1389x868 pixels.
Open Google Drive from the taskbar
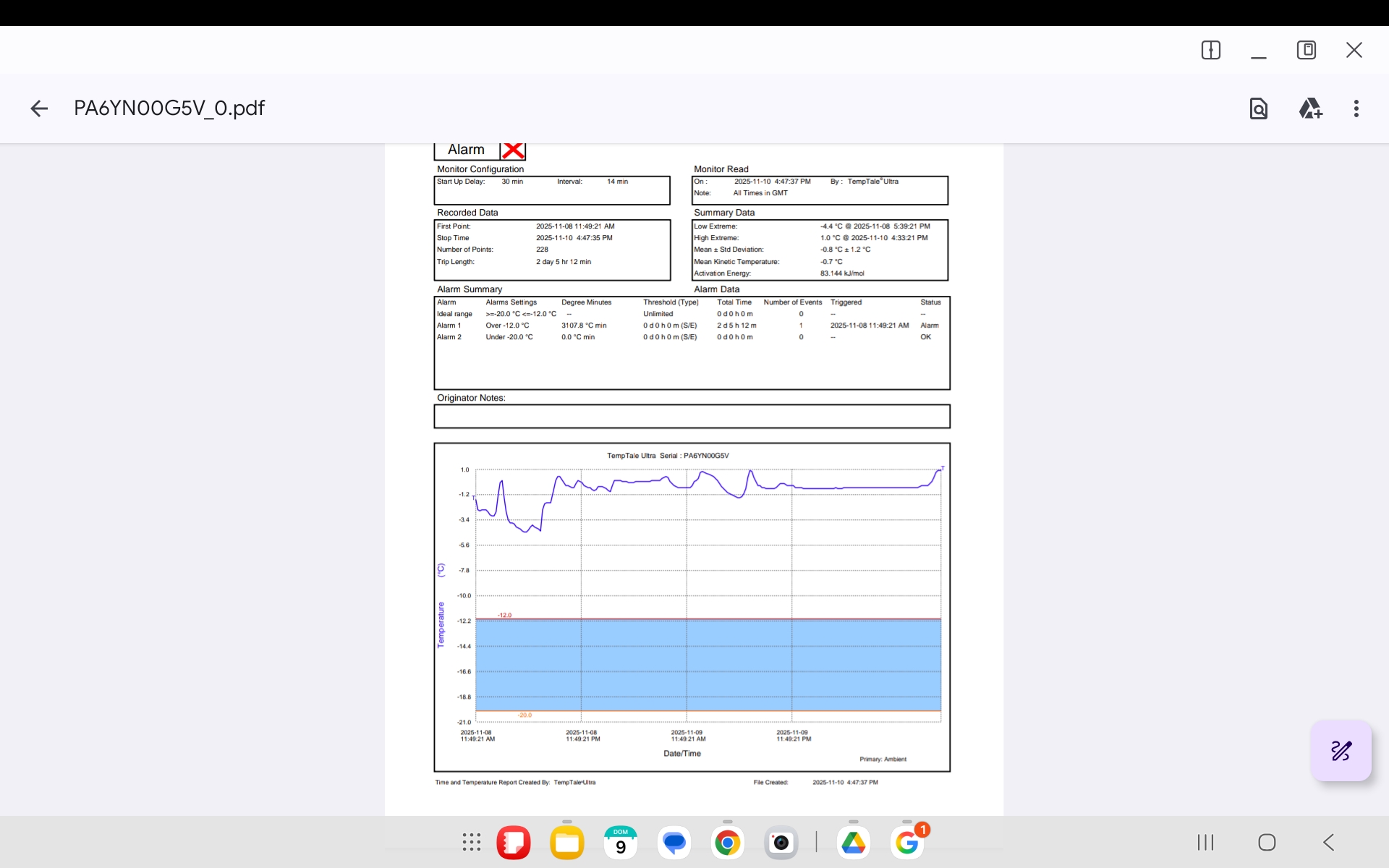click(x=853, y=843)
